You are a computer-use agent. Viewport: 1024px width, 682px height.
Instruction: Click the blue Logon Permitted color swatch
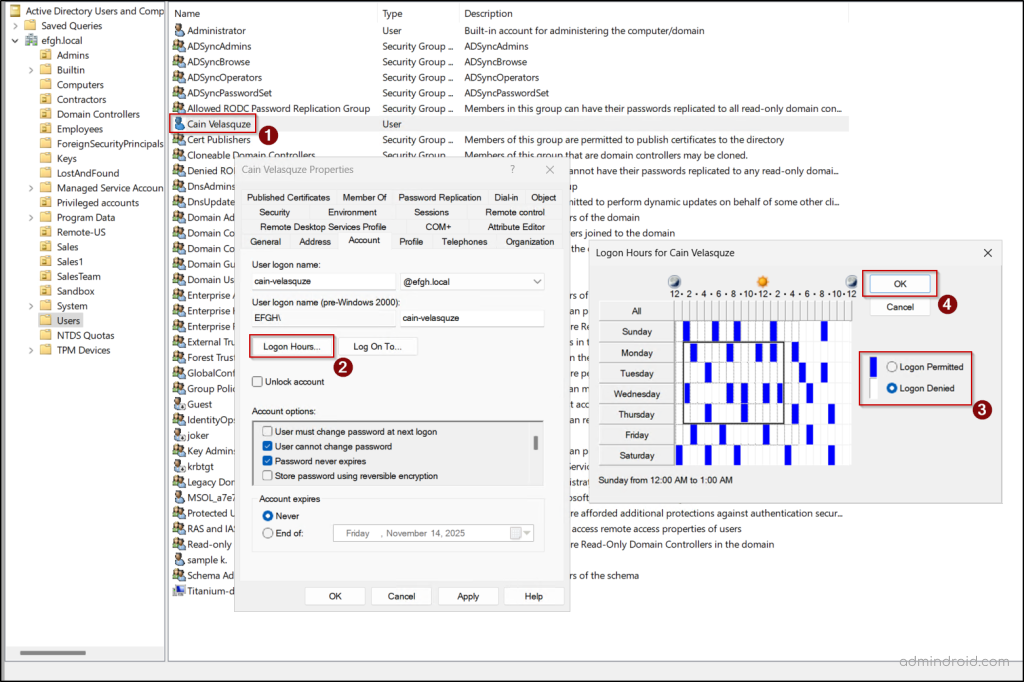873,367
